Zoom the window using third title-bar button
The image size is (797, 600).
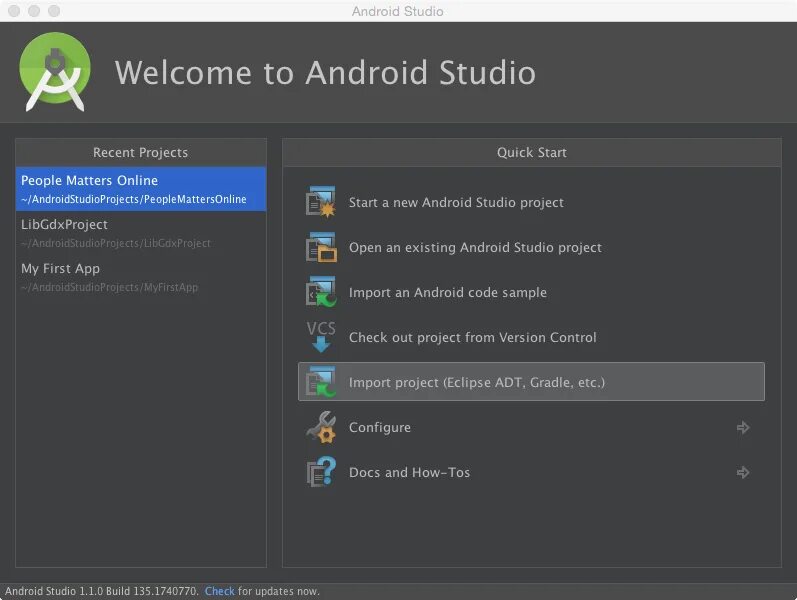(x=54, y=11)
